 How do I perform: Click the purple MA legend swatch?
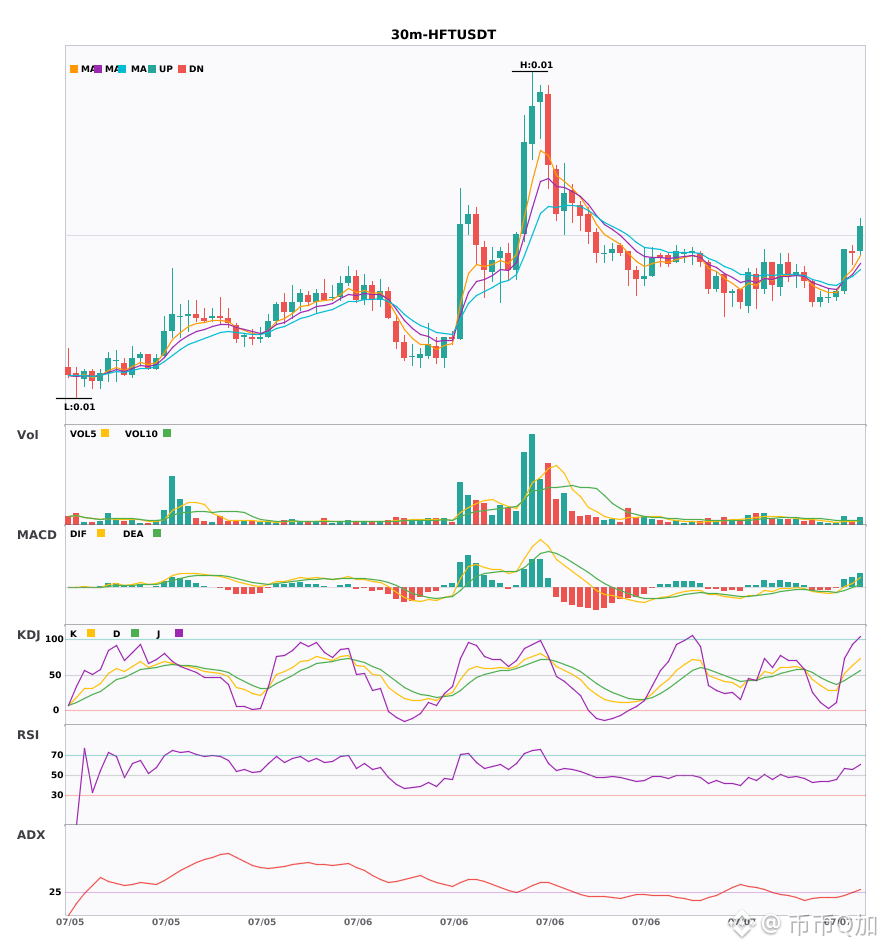pos(98,69)
